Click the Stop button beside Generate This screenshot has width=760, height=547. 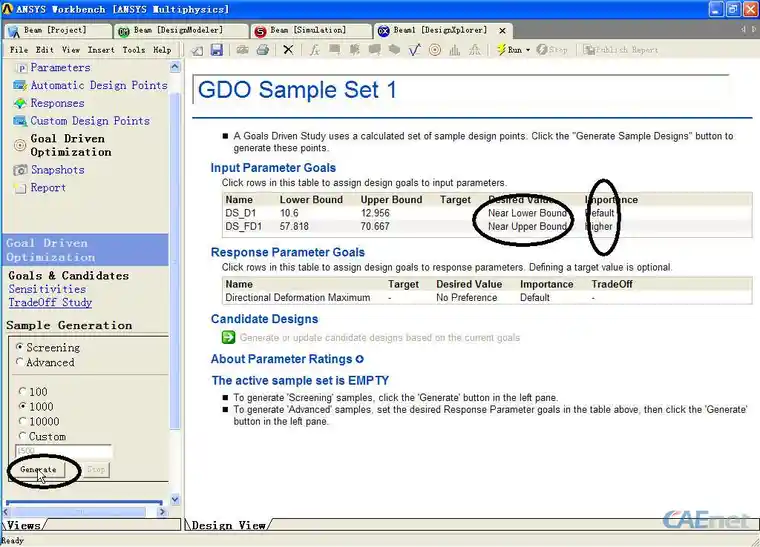pyautogui.click(x=96, y=469)
